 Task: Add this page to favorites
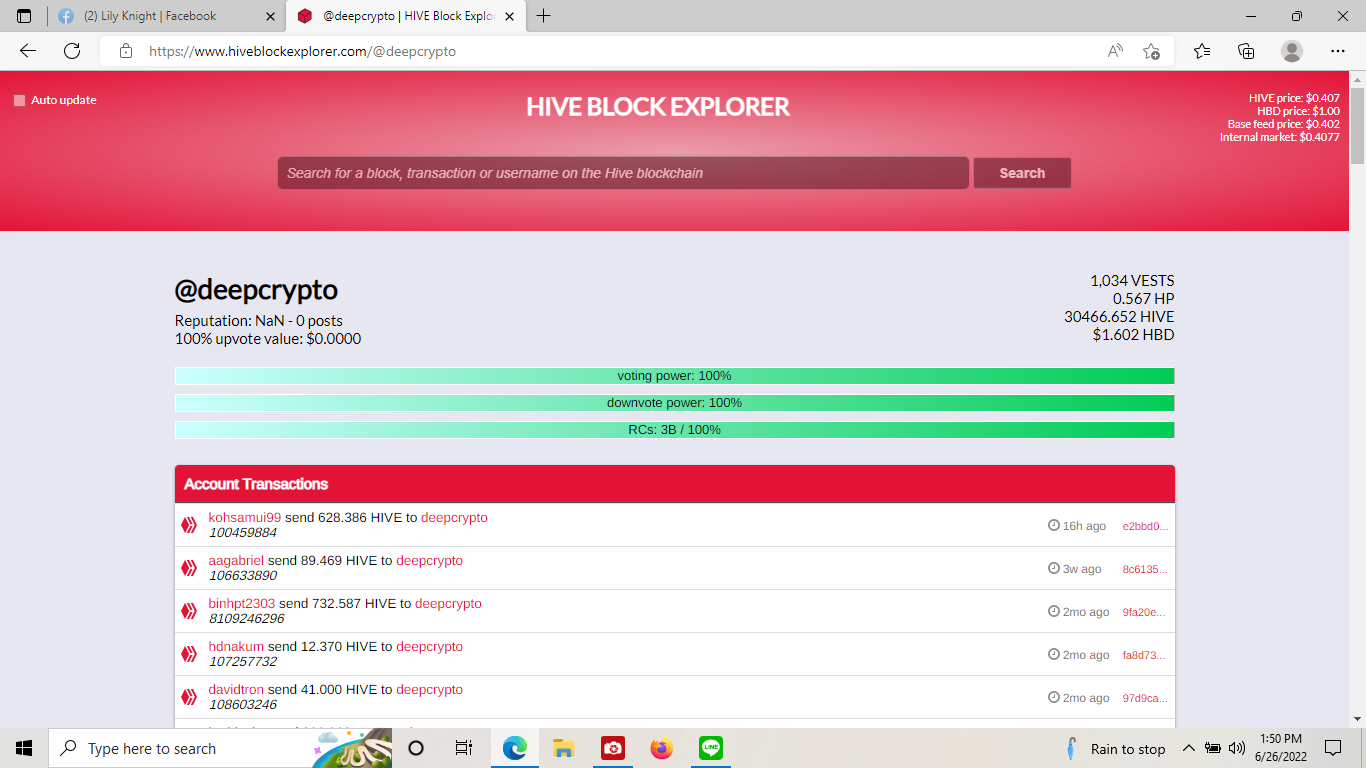1151,51
